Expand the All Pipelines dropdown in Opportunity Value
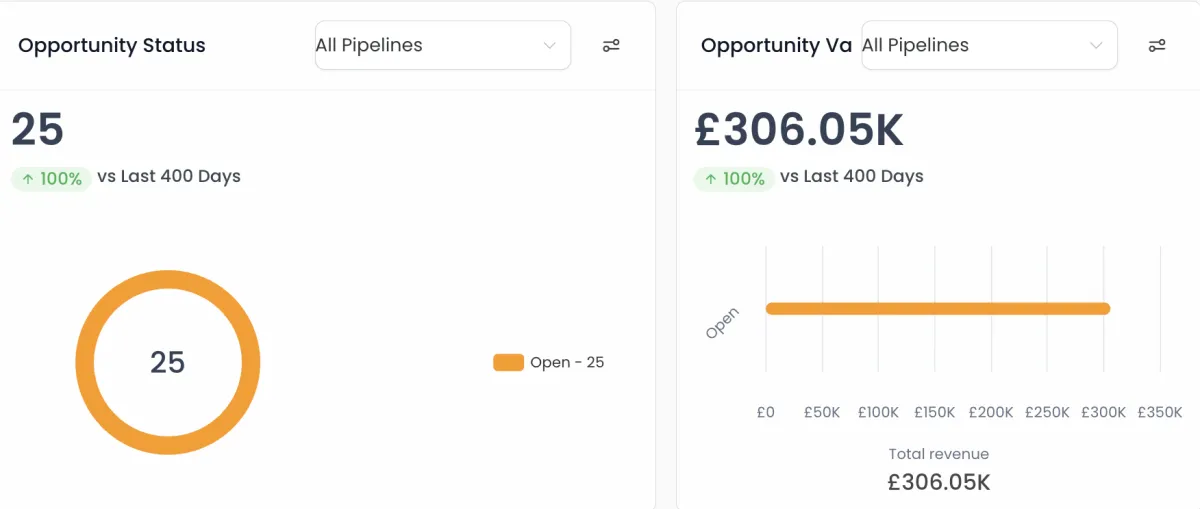This screenshot has width=1200, height=509. [989, 45]
